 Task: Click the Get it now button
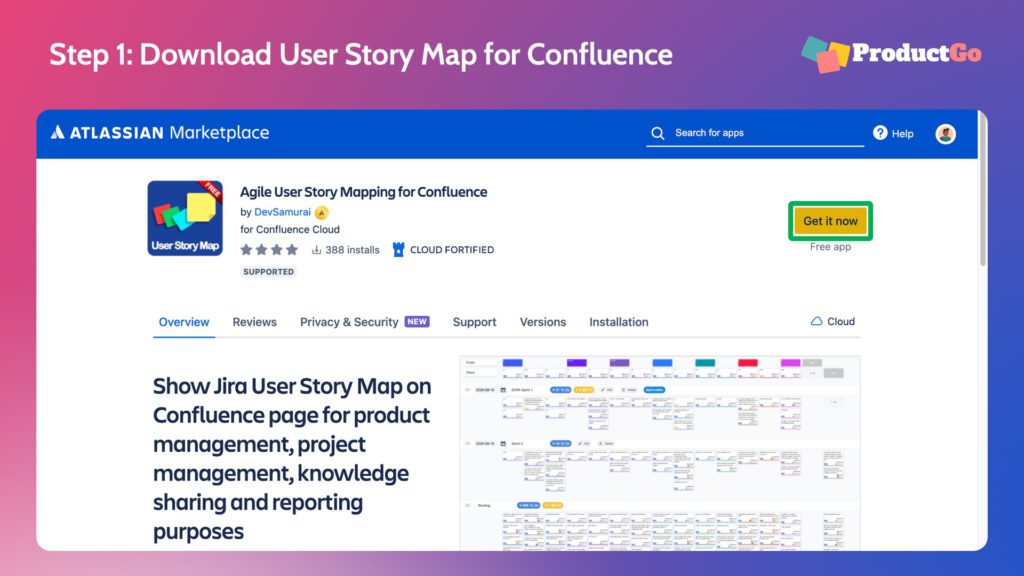coord(830,220)
